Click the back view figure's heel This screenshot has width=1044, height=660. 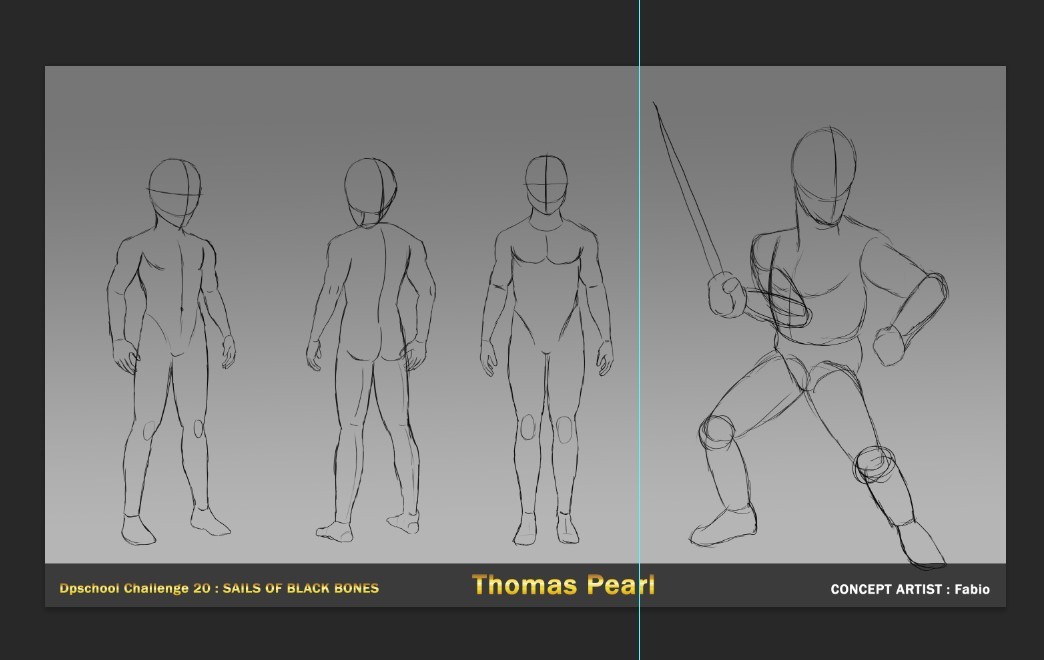[405, 523]
